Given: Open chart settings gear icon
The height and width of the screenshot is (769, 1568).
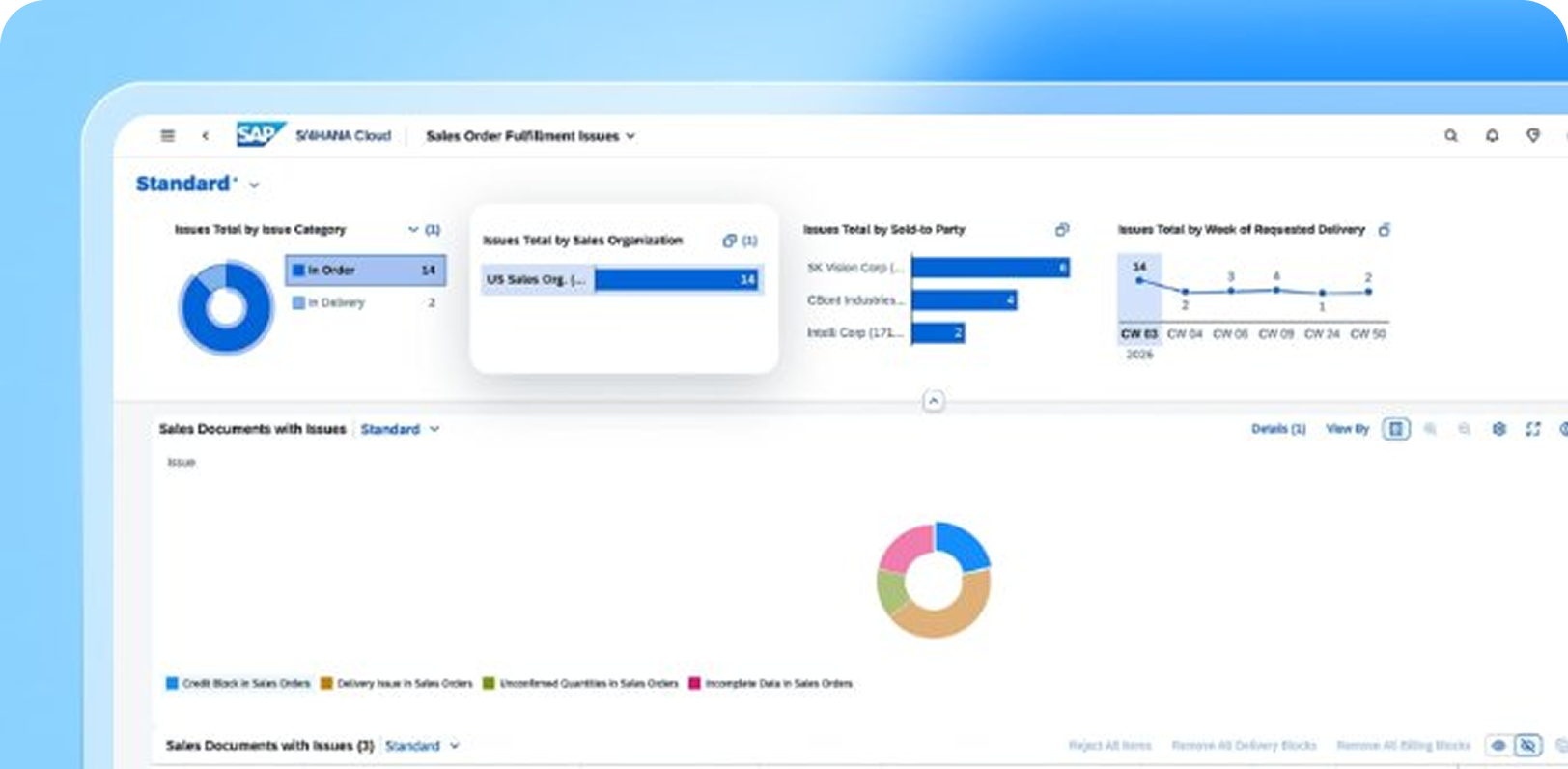Looking at the screenshot, I should pos(1498,429).
